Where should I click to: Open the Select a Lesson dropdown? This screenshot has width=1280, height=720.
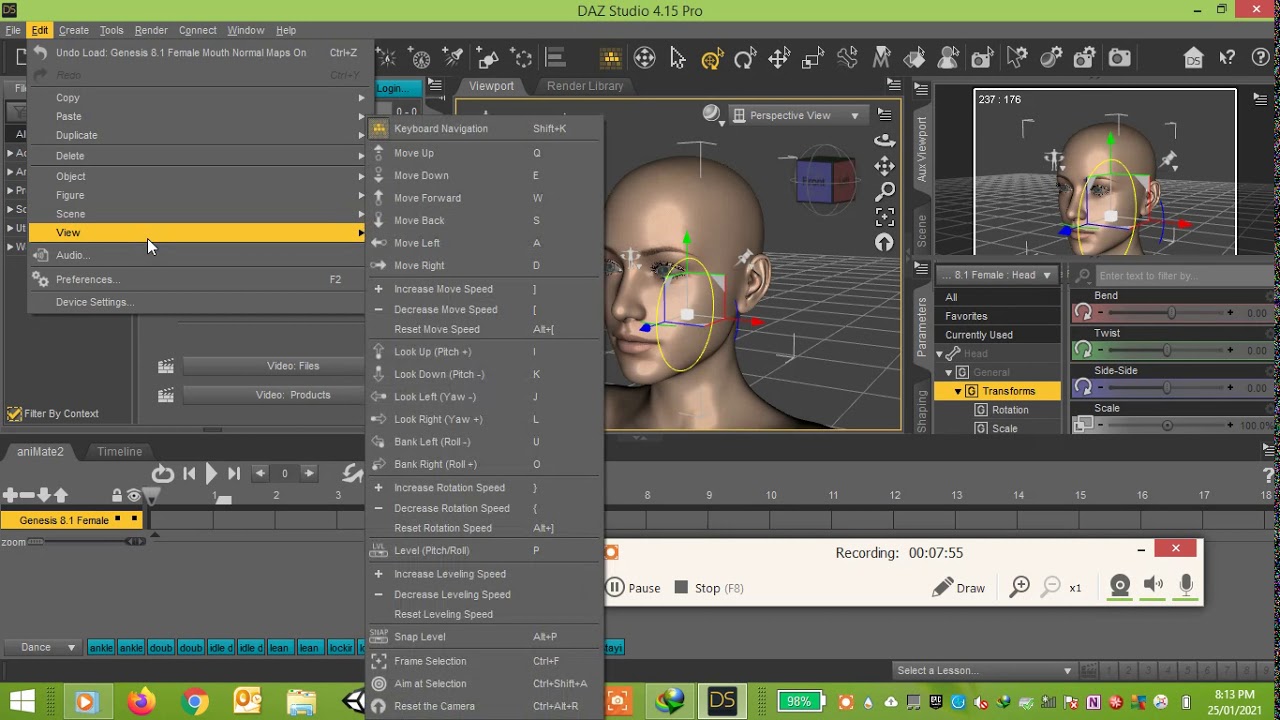point(984,671)
